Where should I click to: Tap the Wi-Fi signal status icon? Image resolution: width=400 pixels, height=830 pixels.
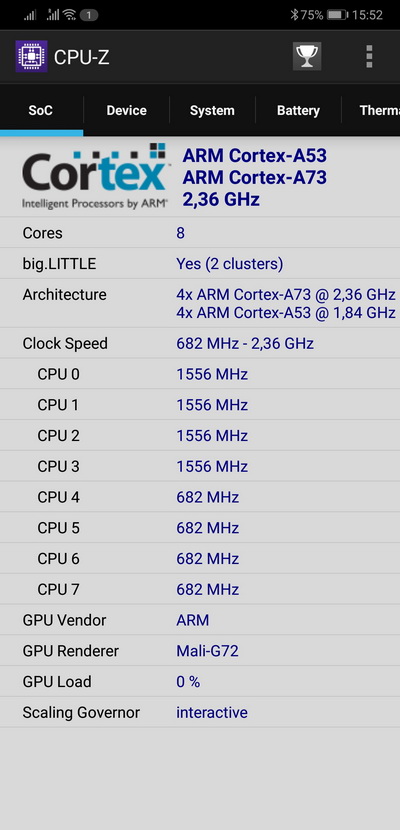69,15
